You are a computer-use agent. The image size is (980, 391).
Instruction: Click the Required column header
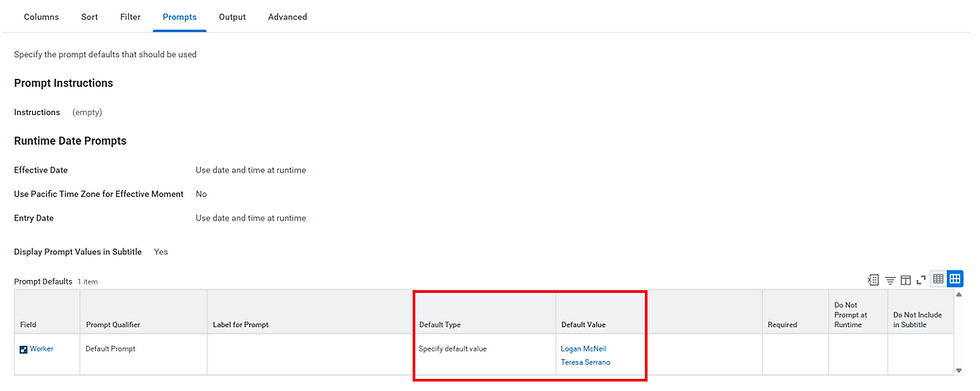click(795, 312)
